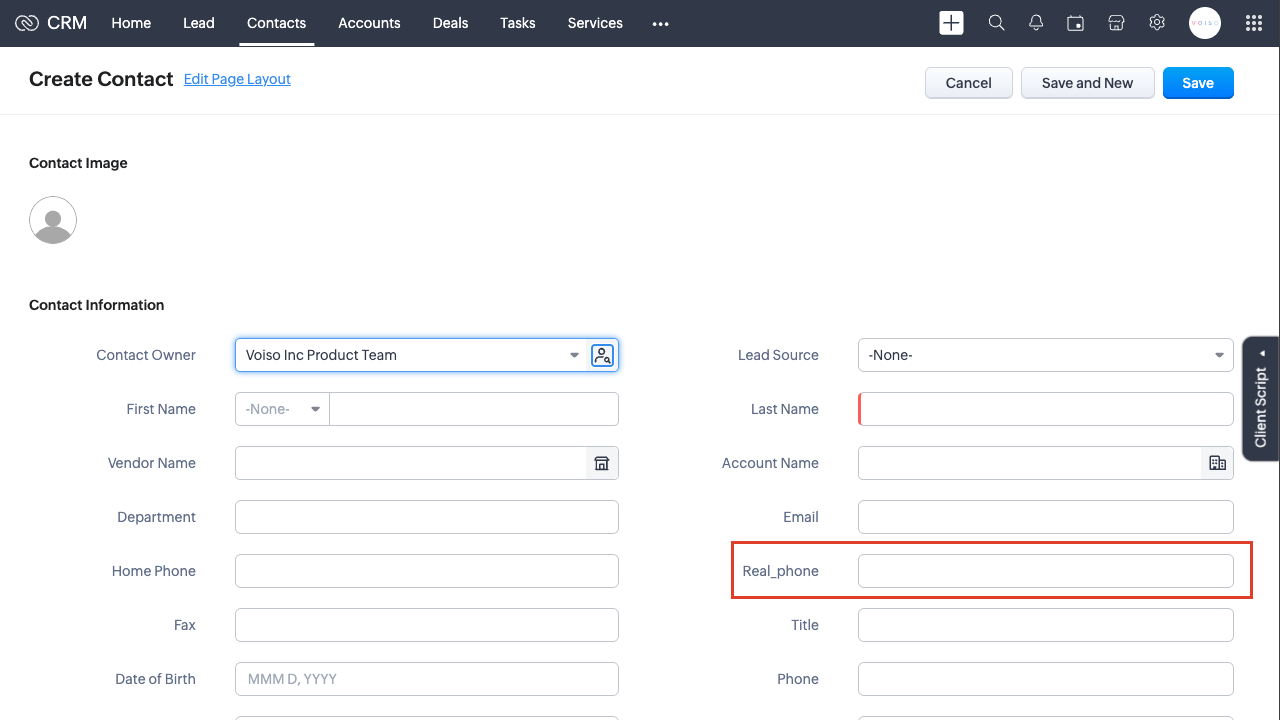Click the Voiso profile avatar

tap(1204, 22)
